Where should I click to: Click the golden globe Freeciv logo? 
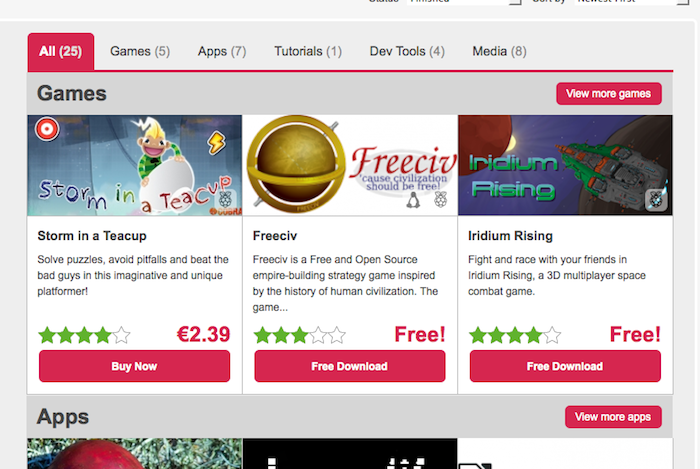pyautogui.click(x=296, y=163)
